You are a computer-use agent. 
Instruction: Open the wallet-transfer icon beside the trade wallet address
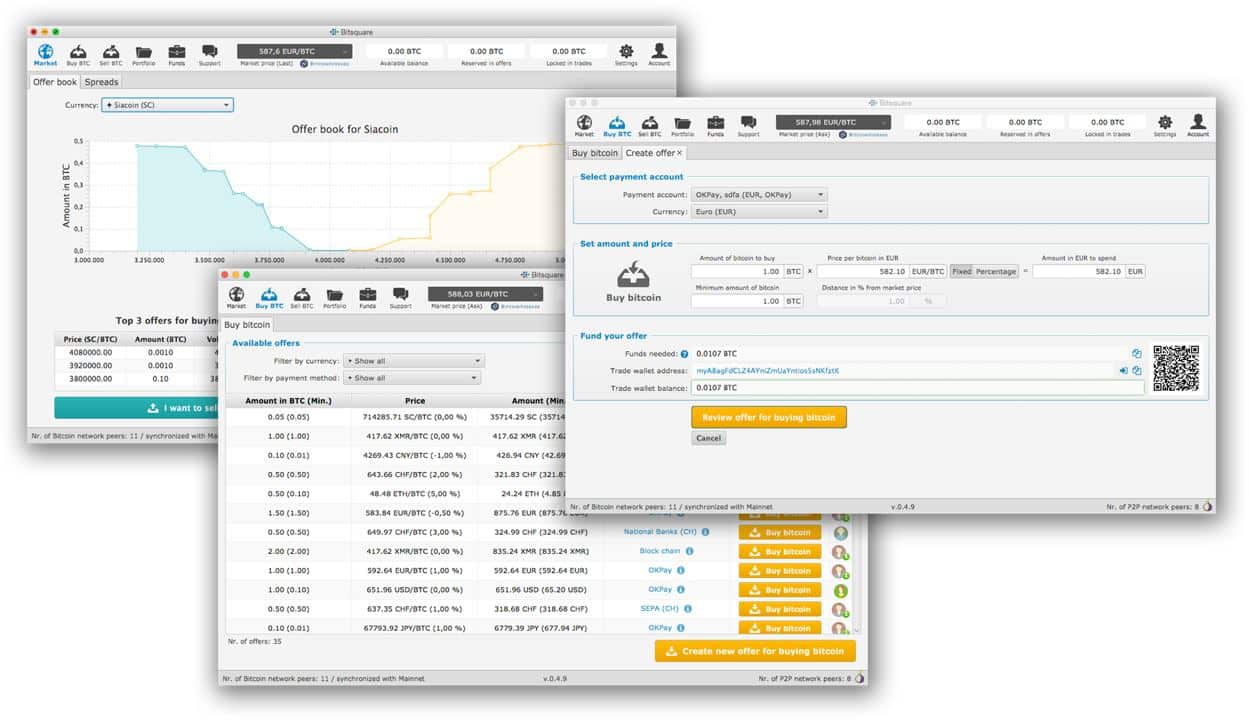coord(1123,370)
